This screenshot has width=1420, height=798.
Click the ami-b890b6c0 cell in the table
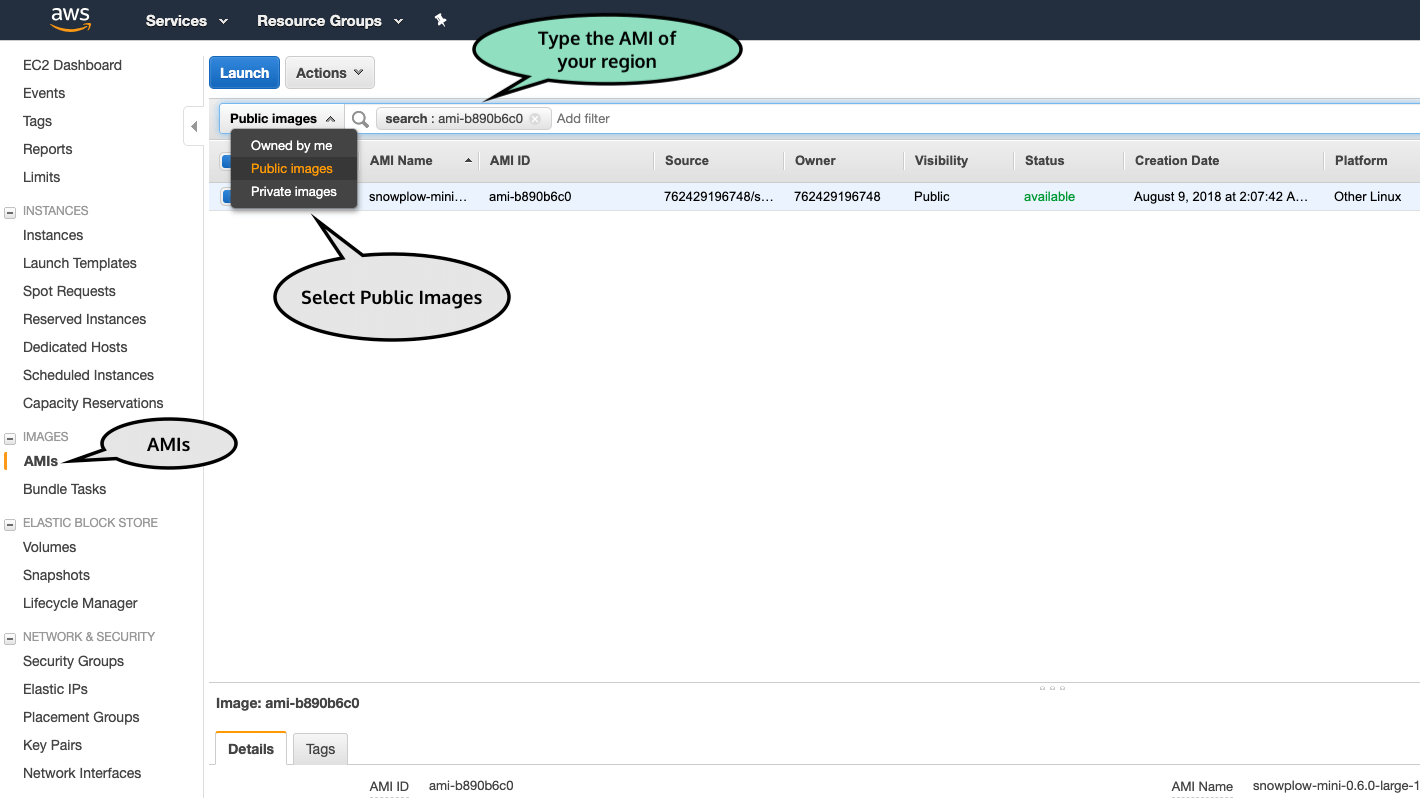530,197
